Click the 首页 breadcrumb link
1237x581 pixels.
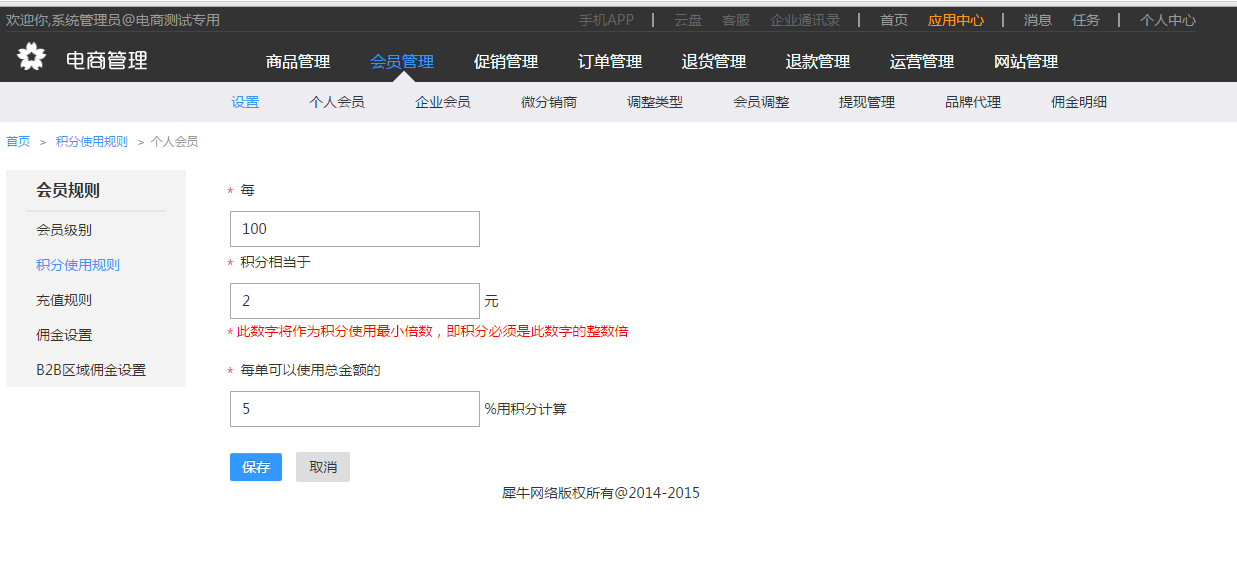18,141
